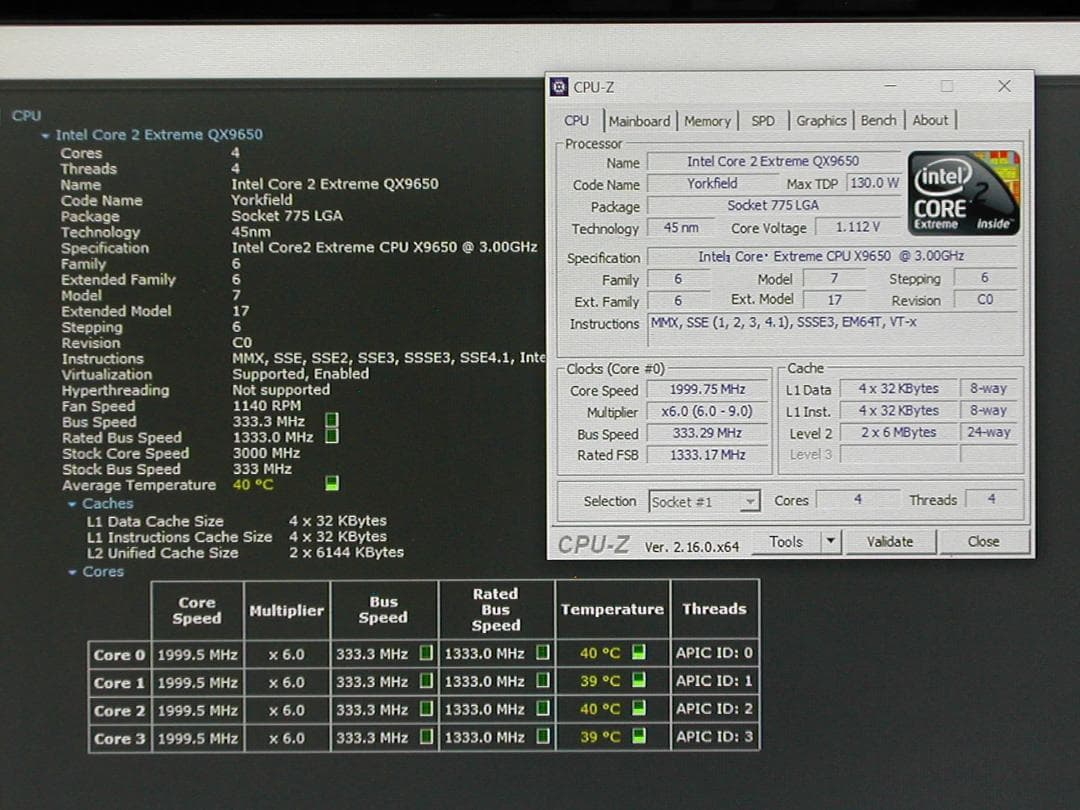Click Core 0's Rated Bus Speed status indicator
Screen dimensions: 1080x810
[x=542, y=653]
